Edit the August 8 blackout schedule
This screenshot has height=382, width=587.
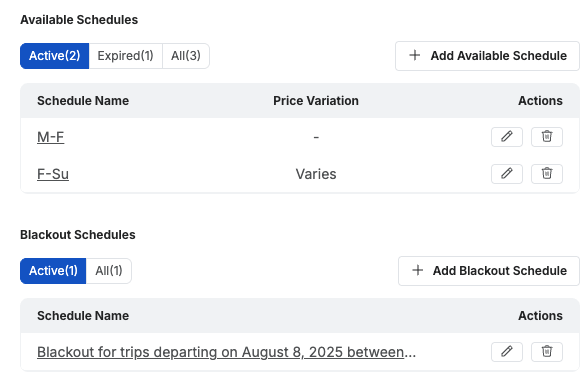pos(507,352)
